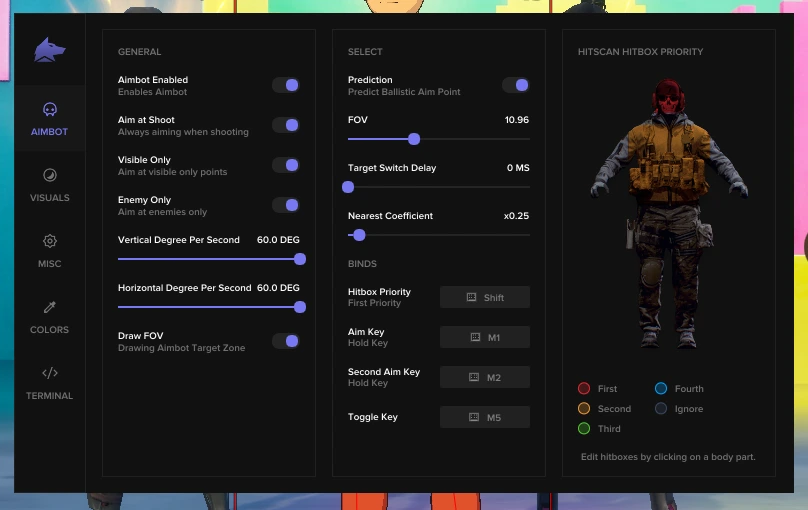Open the Misc gear icon

(x=49, y=242)
